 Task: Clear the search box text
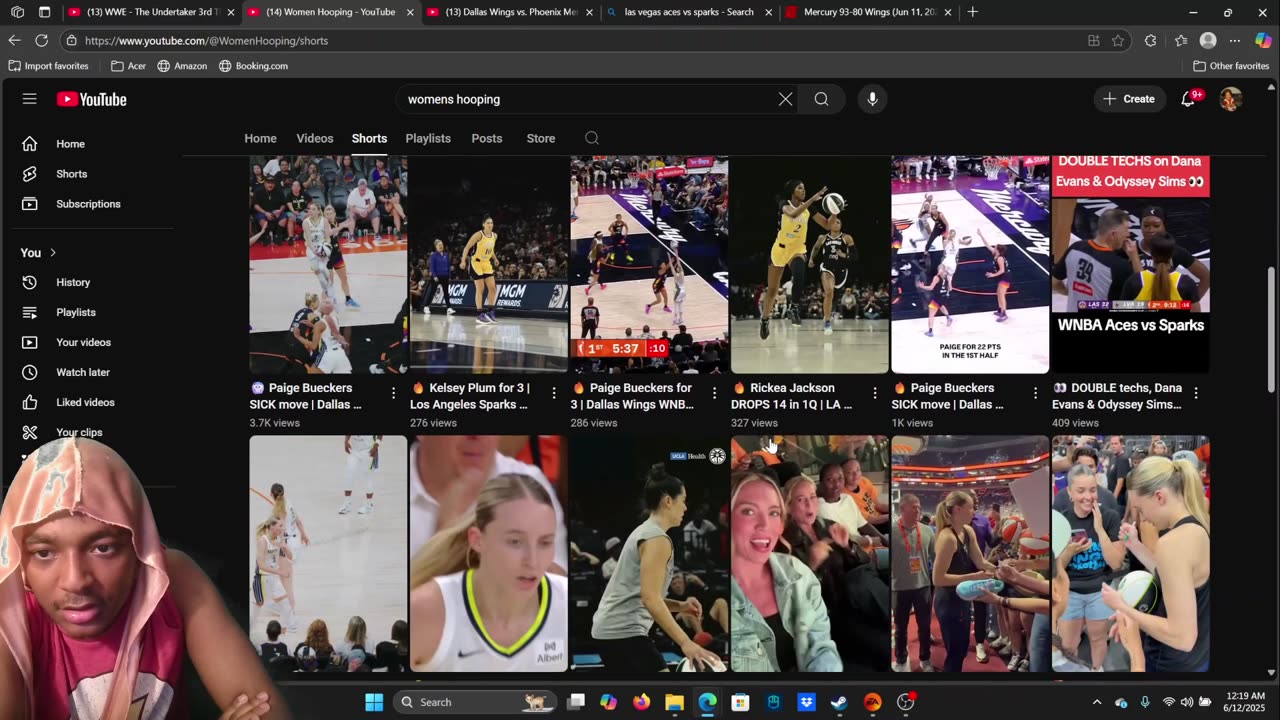click(x=785, y=99)
